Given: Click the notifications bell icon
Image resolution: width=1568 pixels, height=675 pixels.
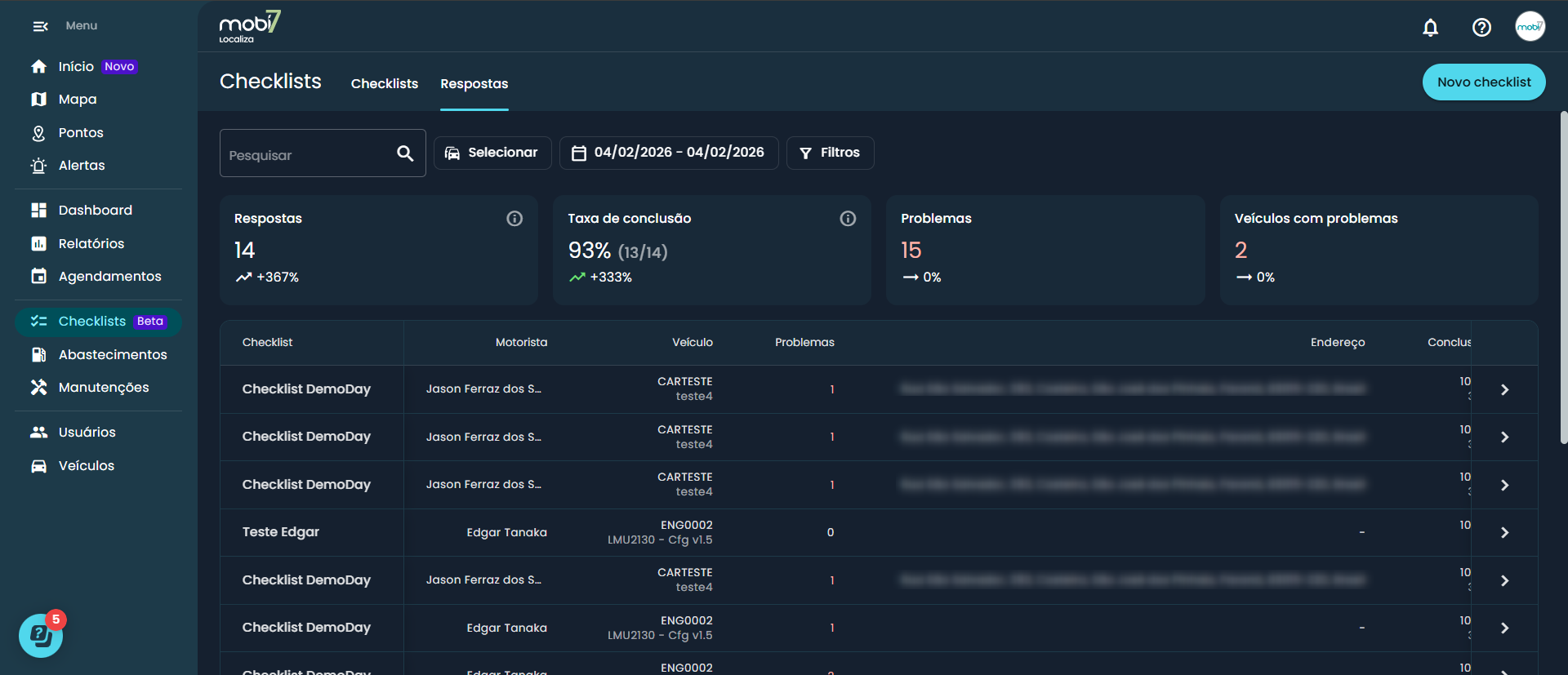Looking at the screenshot, I should coord(1430,28).
